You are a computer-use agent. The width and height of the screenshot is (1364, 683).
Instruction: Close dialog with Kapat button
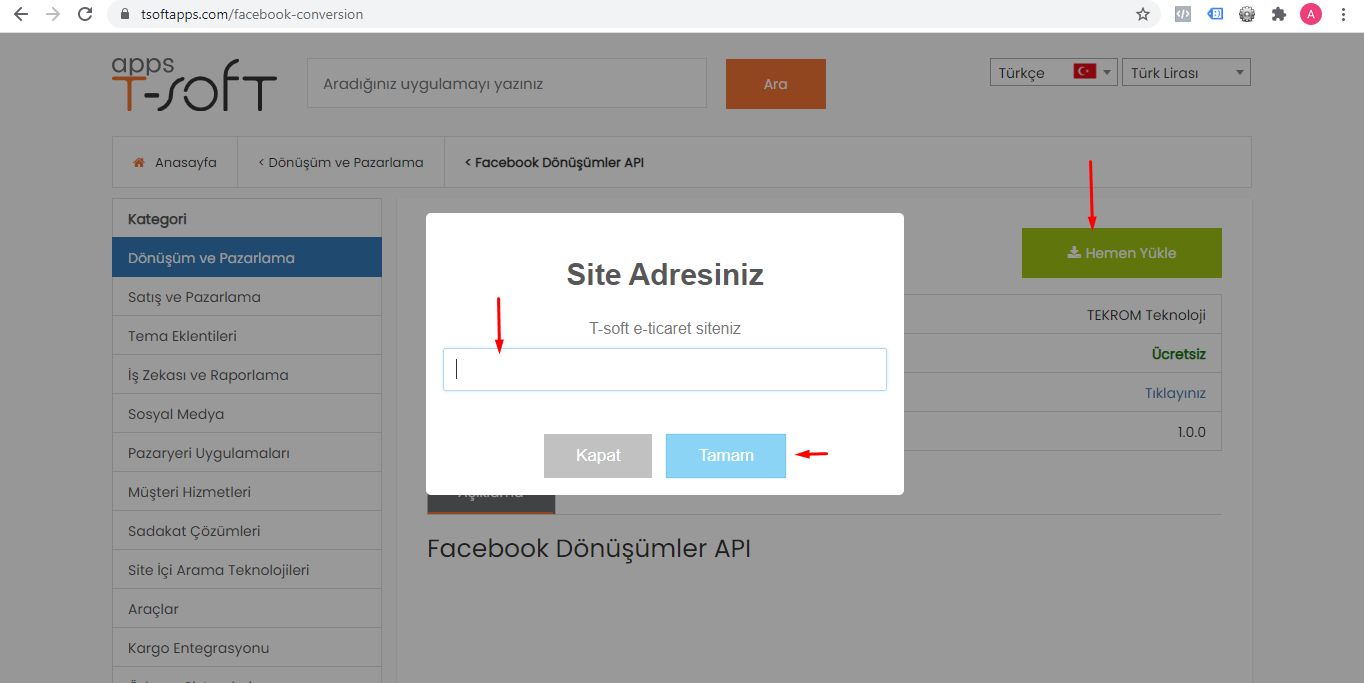598,456
